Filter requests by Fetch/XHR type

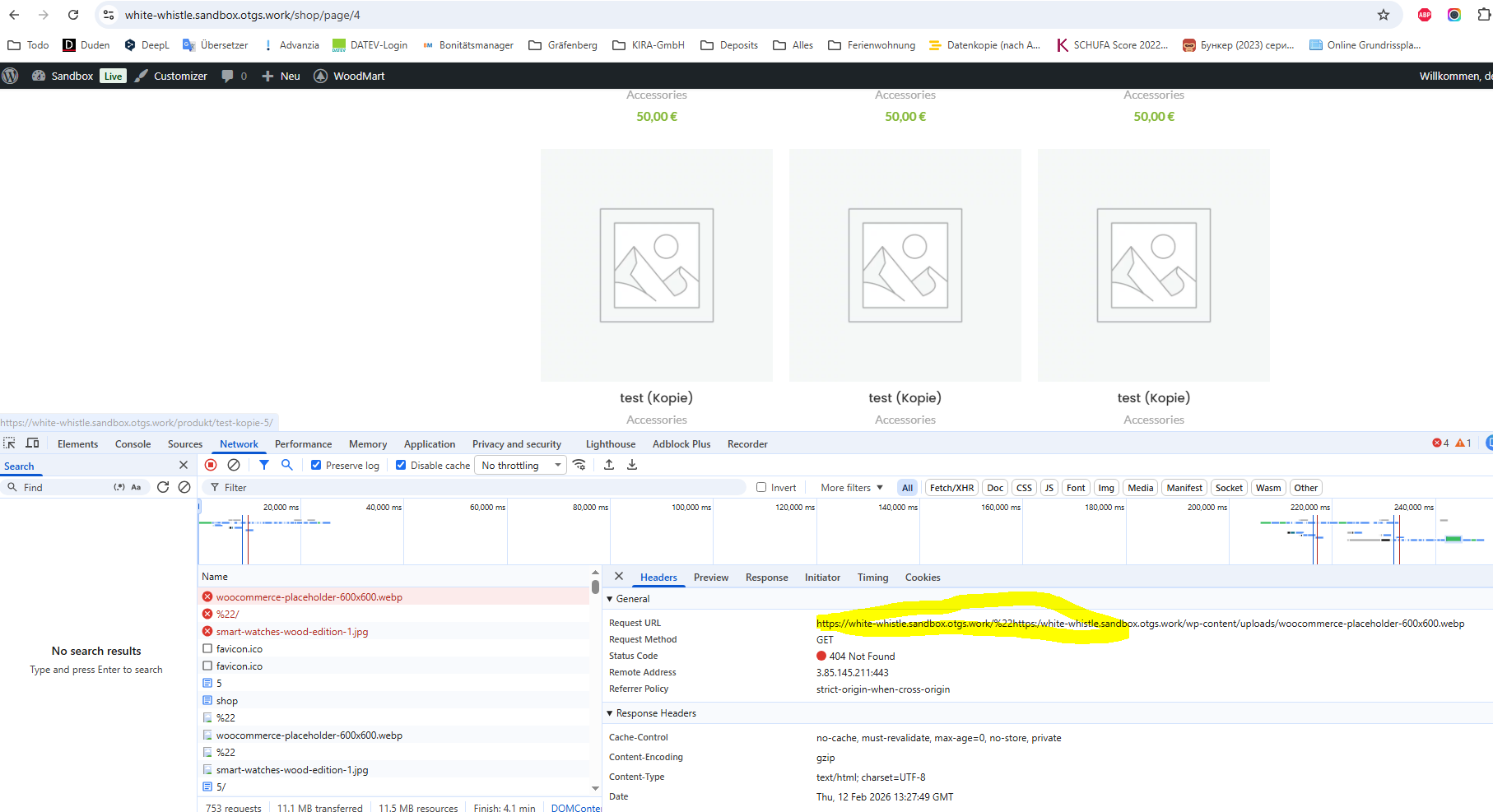(x=951, y=488)
